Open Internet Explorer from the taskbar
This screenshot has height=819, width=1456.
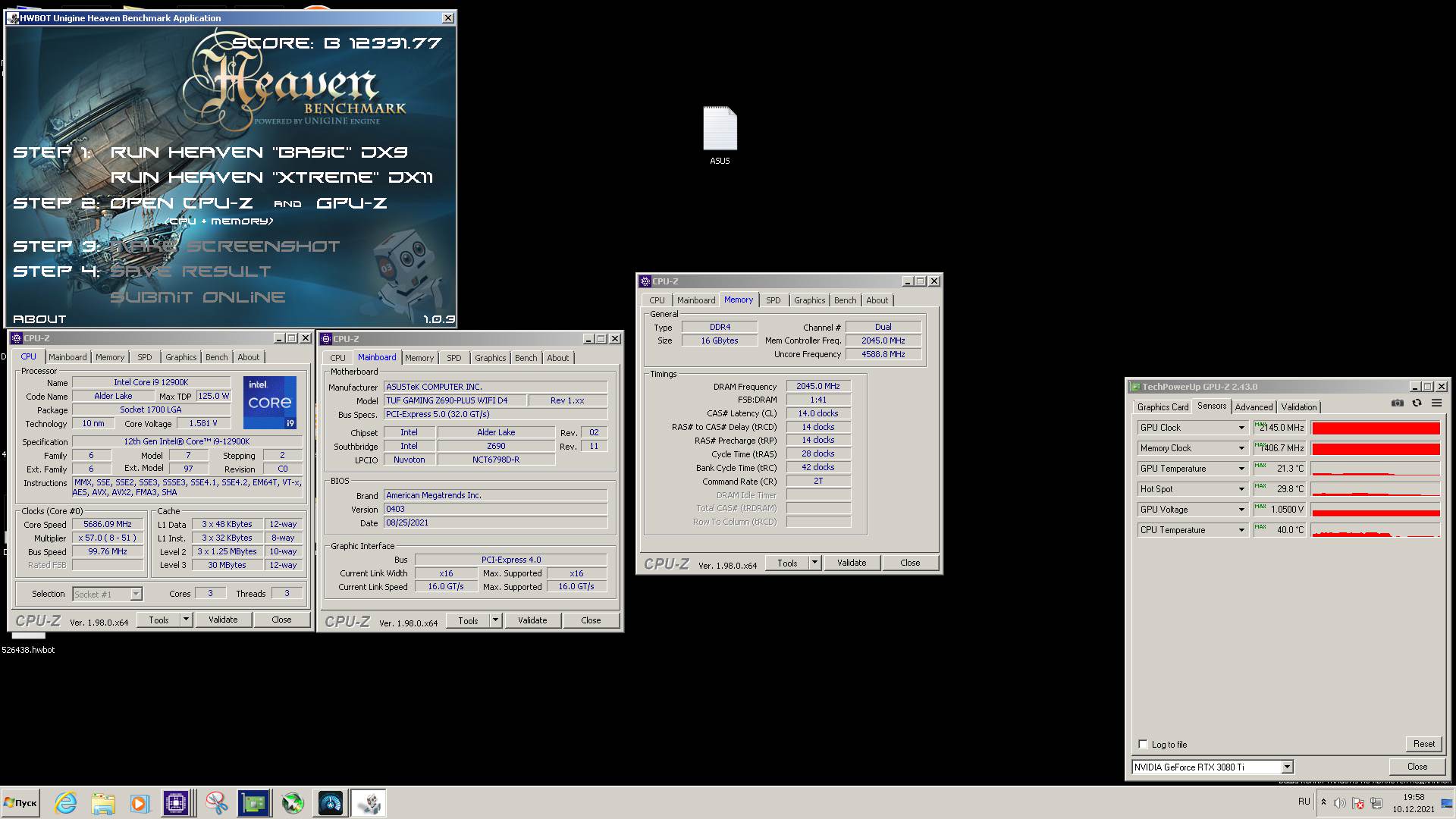(66, 803)
